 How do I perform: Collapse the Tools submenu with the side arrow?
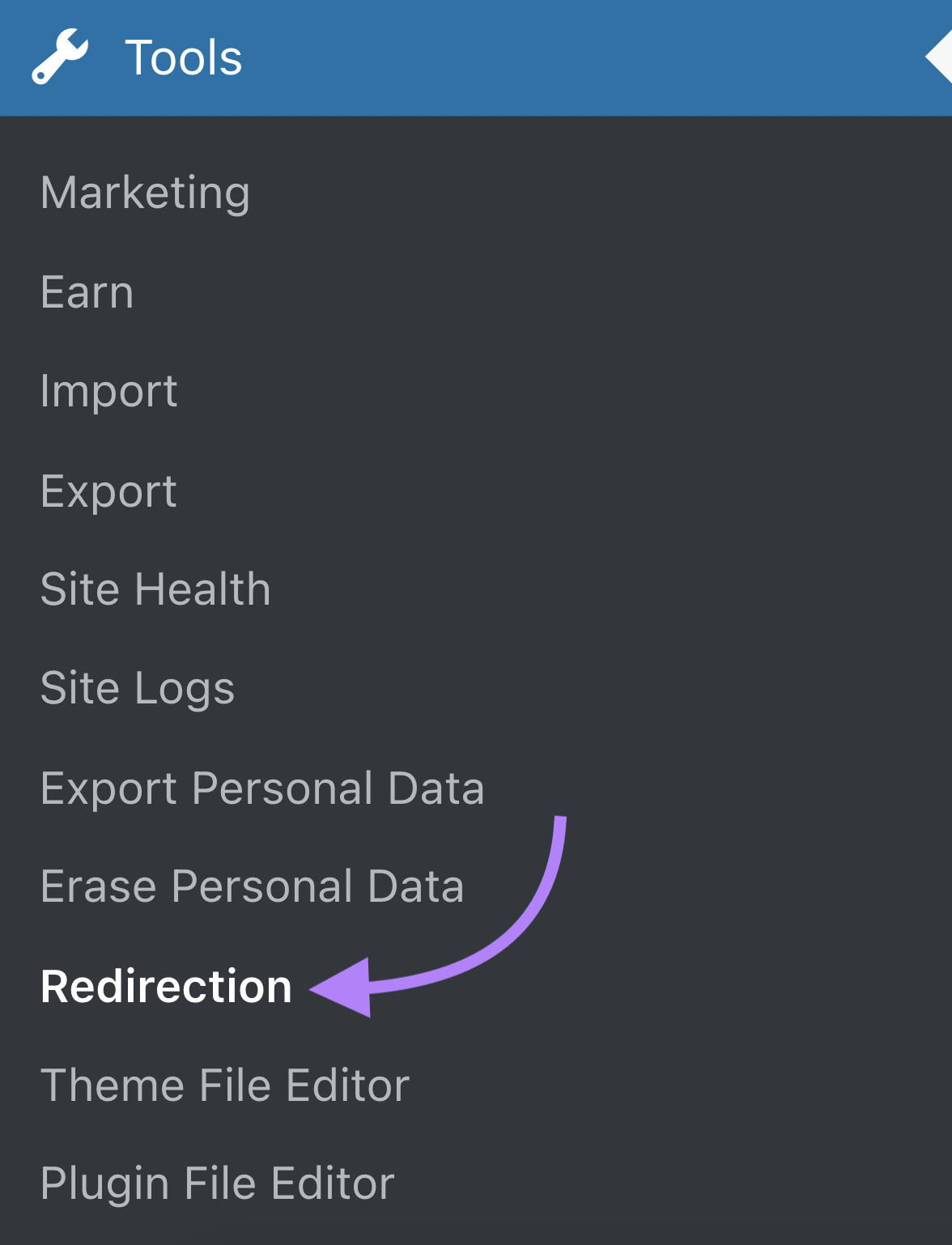tap(941, 57)
